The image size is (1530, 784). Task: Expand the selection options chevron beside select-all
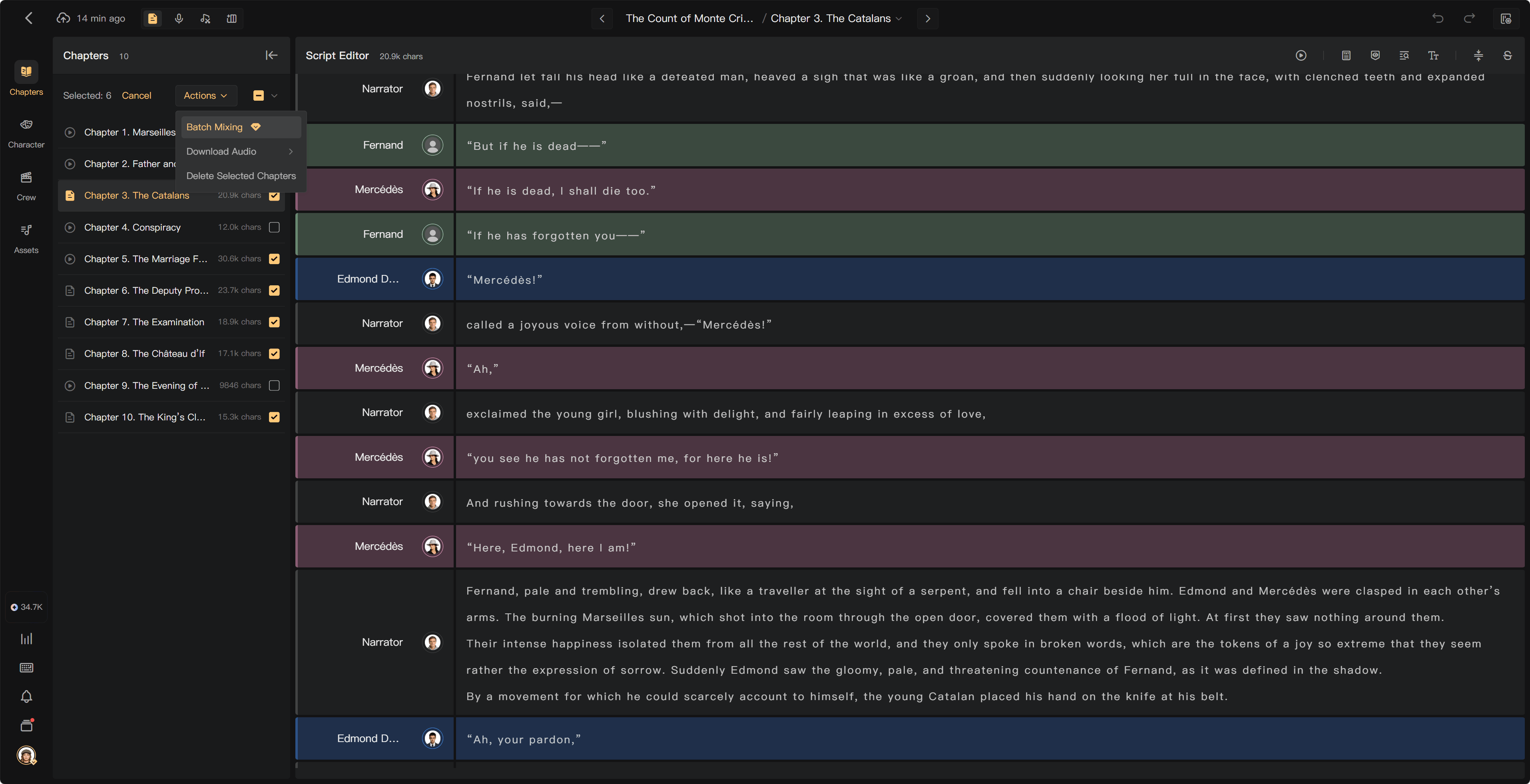point(275,96)
